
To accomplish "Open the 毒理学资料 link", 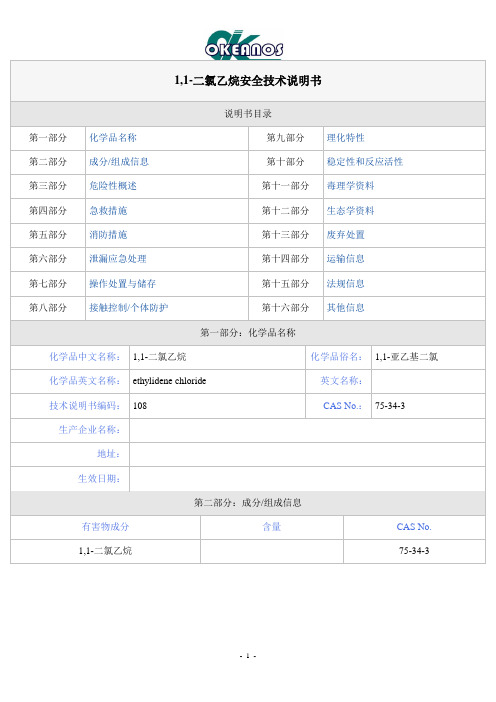I will [351, 186].
